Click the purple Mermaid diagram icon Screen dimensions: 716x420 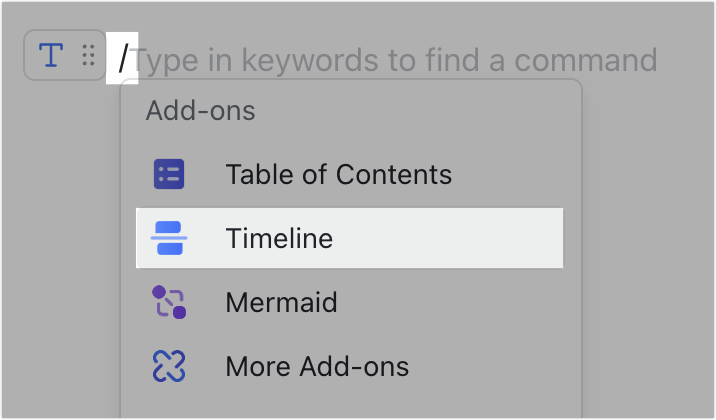pos(169,302)
